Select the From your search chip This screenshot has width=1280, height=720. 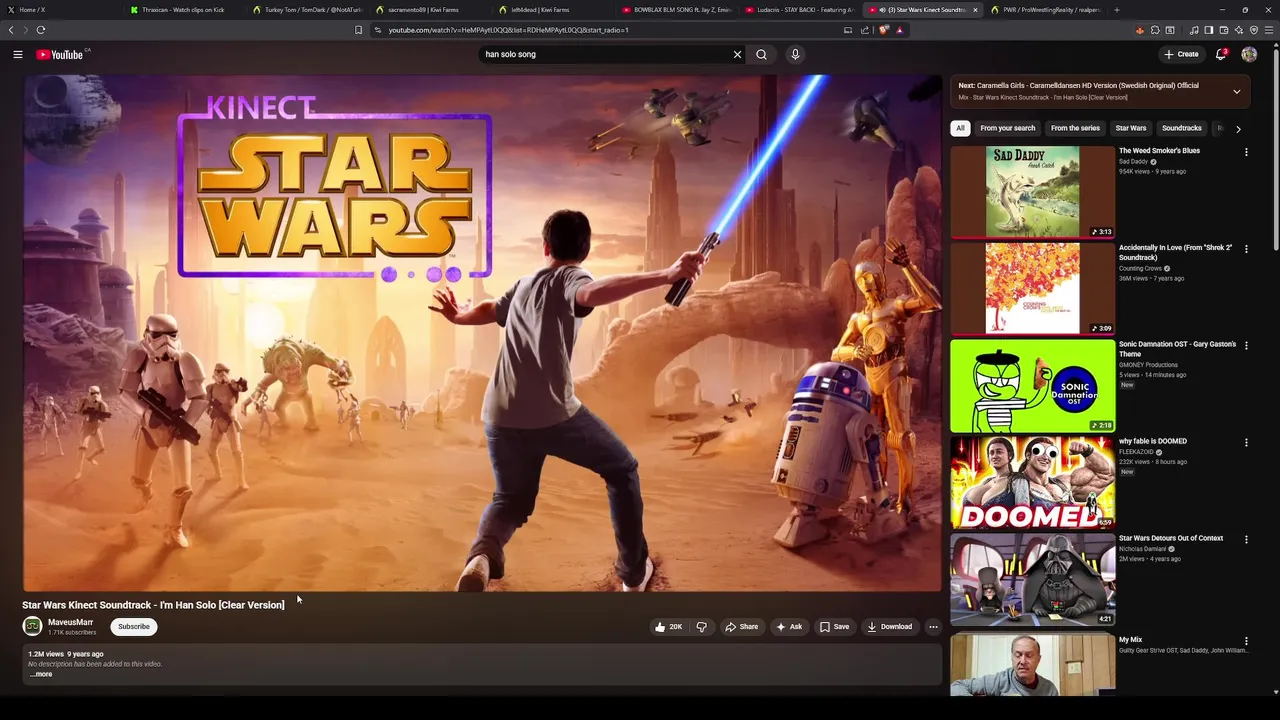(1008, 128)
